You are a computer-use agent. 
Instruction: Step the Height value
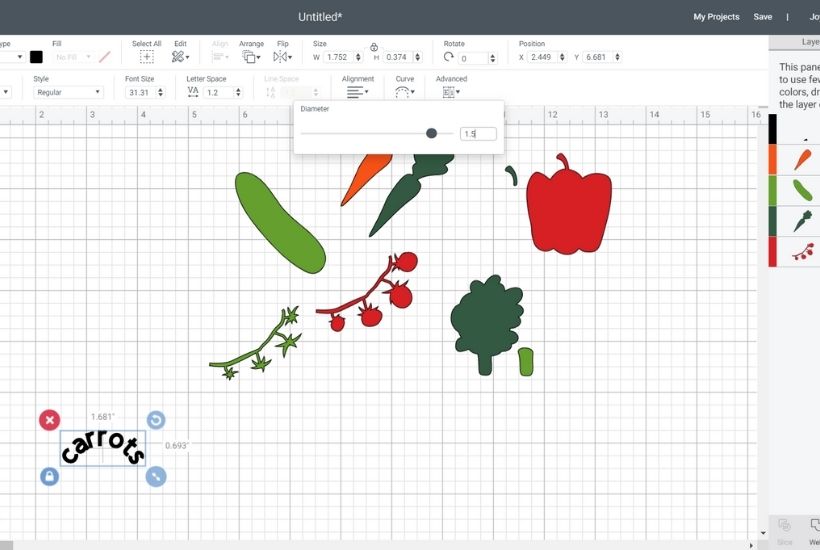pyautogui.click(x=417, y=57)
